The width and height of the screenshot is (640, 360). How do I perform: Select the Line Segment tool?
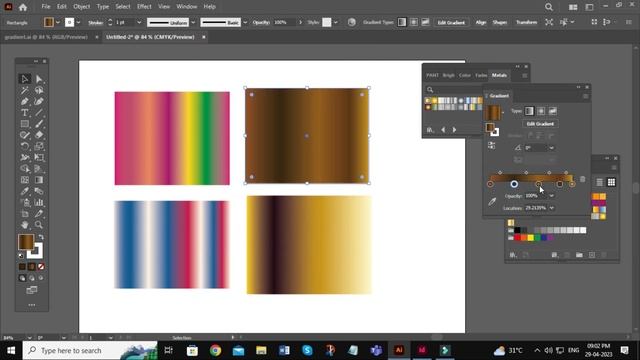[39, 113]
